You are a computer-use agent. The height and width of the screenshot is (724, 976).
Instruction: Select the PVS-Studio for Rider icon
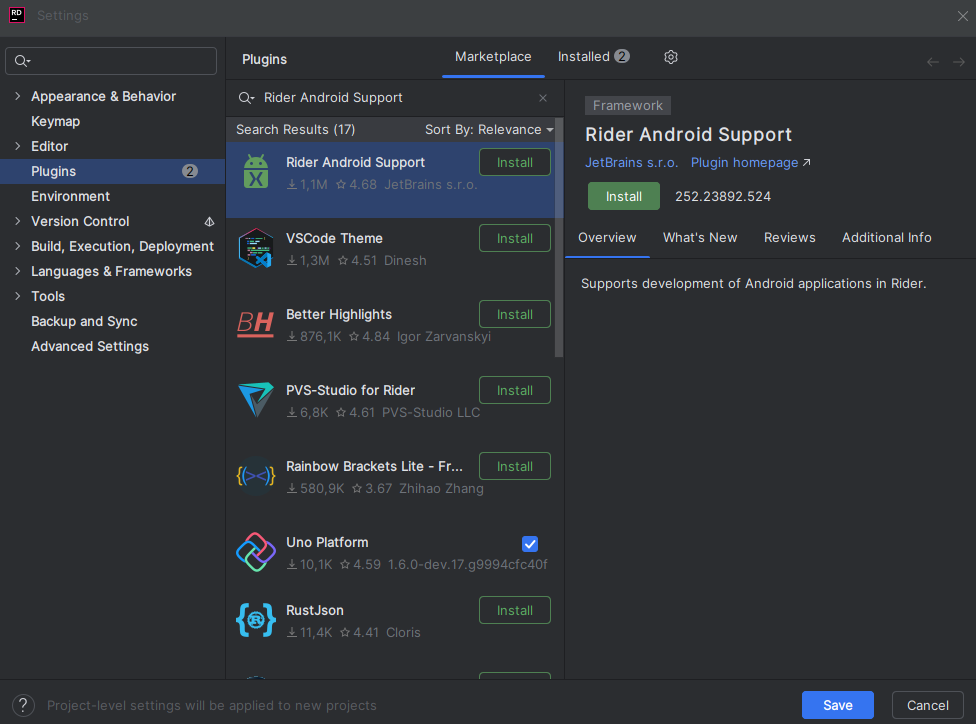coord(256,400)
